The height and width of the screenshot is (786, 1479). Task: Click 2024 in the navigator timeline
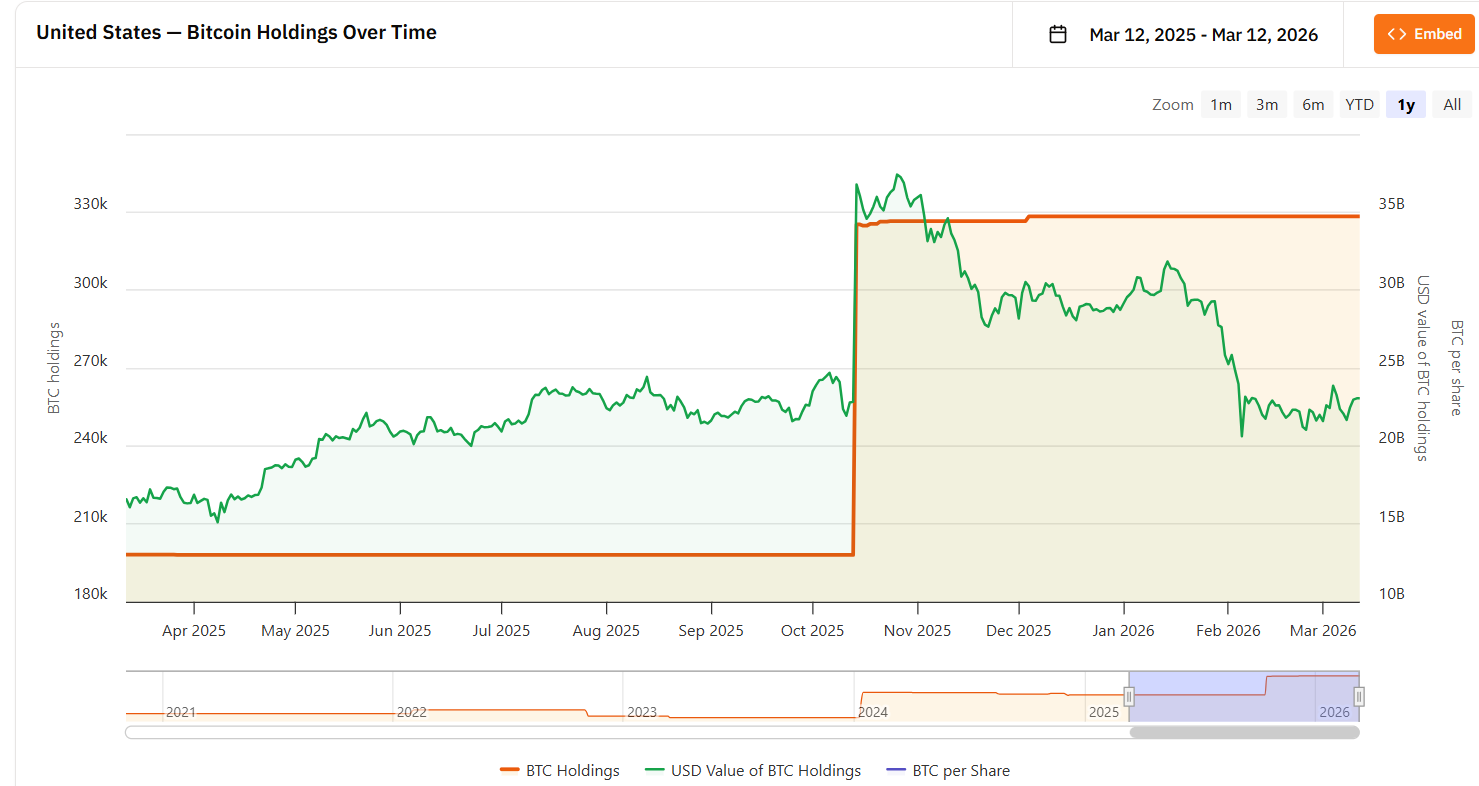[873, 713]
